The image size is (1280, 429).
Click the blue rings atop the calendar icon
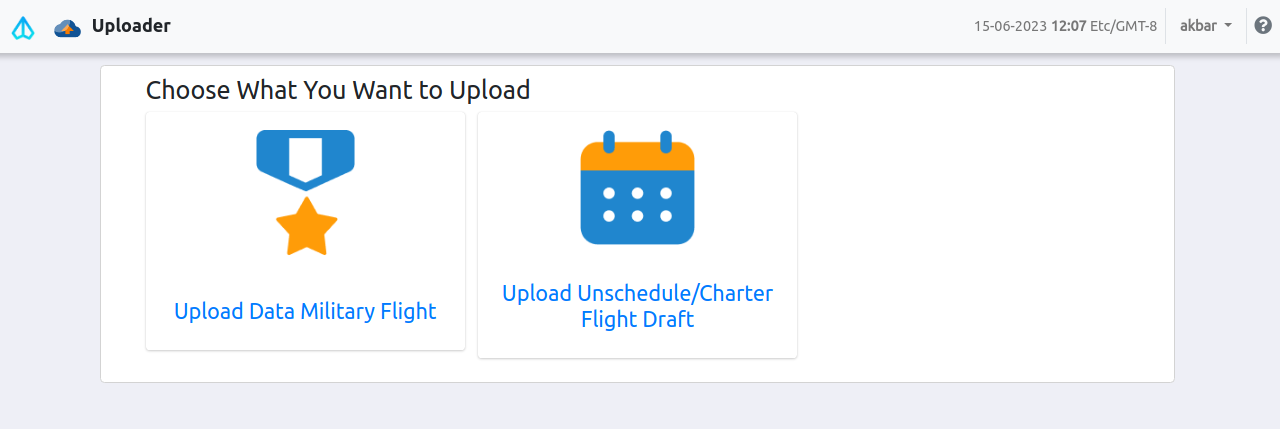point(609,141)
